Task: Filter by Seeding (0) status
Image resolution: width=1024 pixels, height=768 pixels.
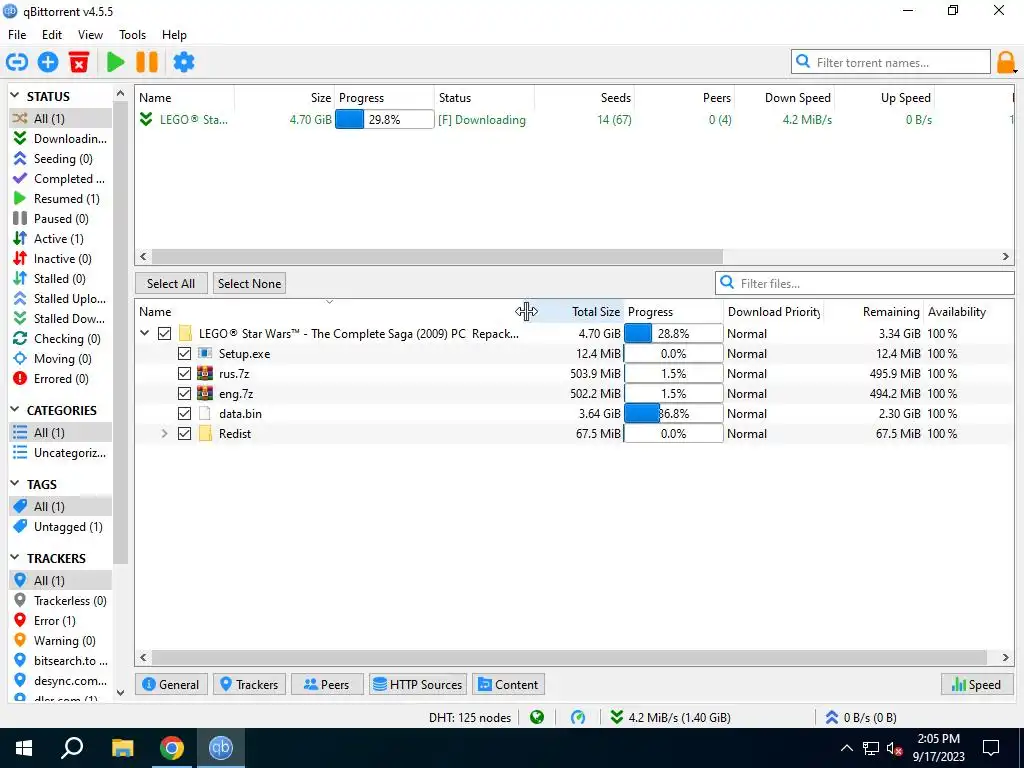Action: click(x=60, y=159)
